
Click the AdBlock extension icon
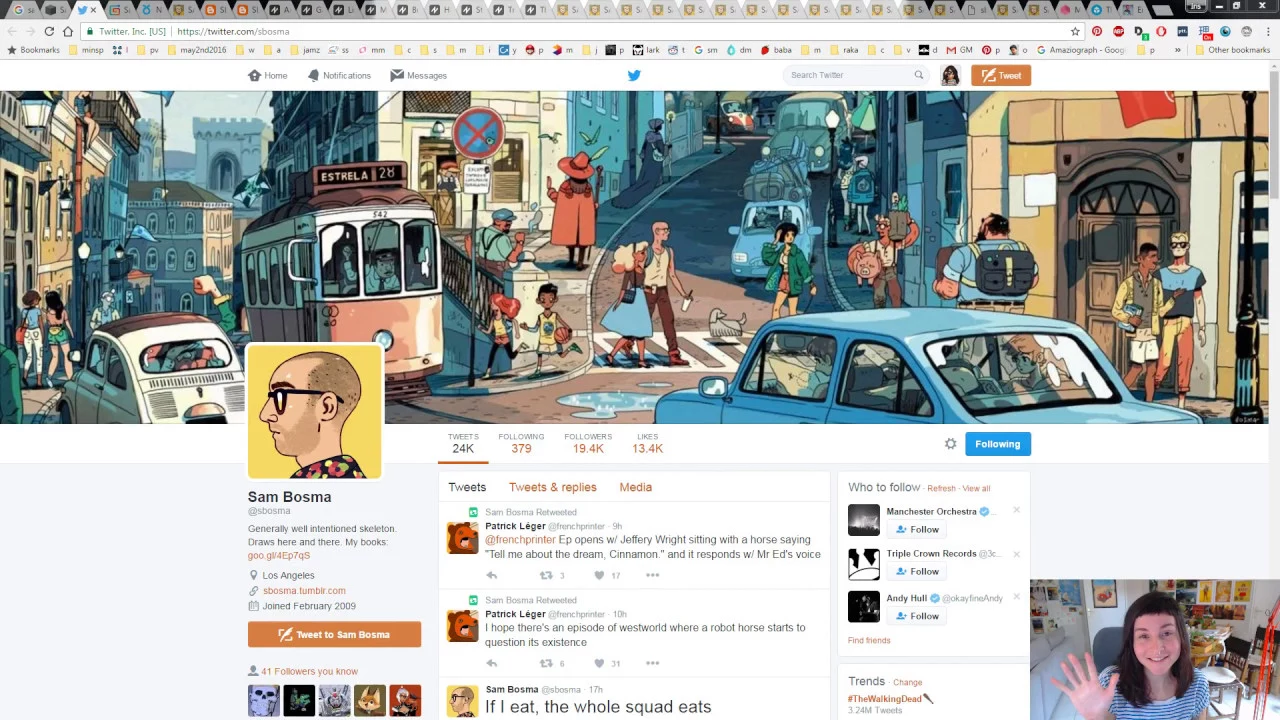pos(1118,31)
